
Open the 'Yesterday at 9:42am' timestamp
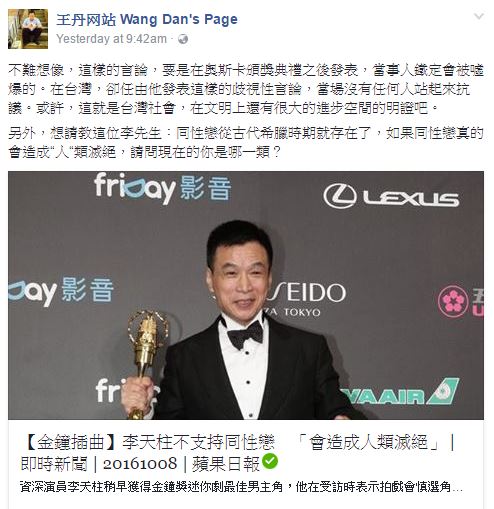point(111,39)
